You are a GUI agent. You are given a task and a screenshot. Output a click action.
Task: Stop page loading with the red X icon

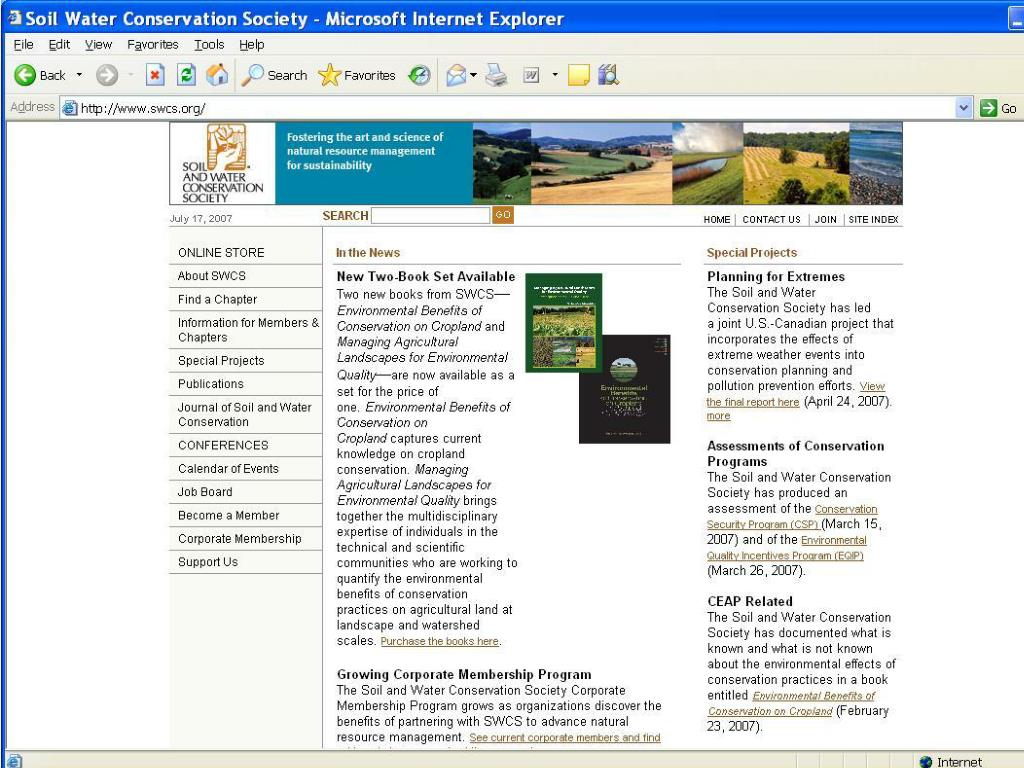[x=155, y=75]
